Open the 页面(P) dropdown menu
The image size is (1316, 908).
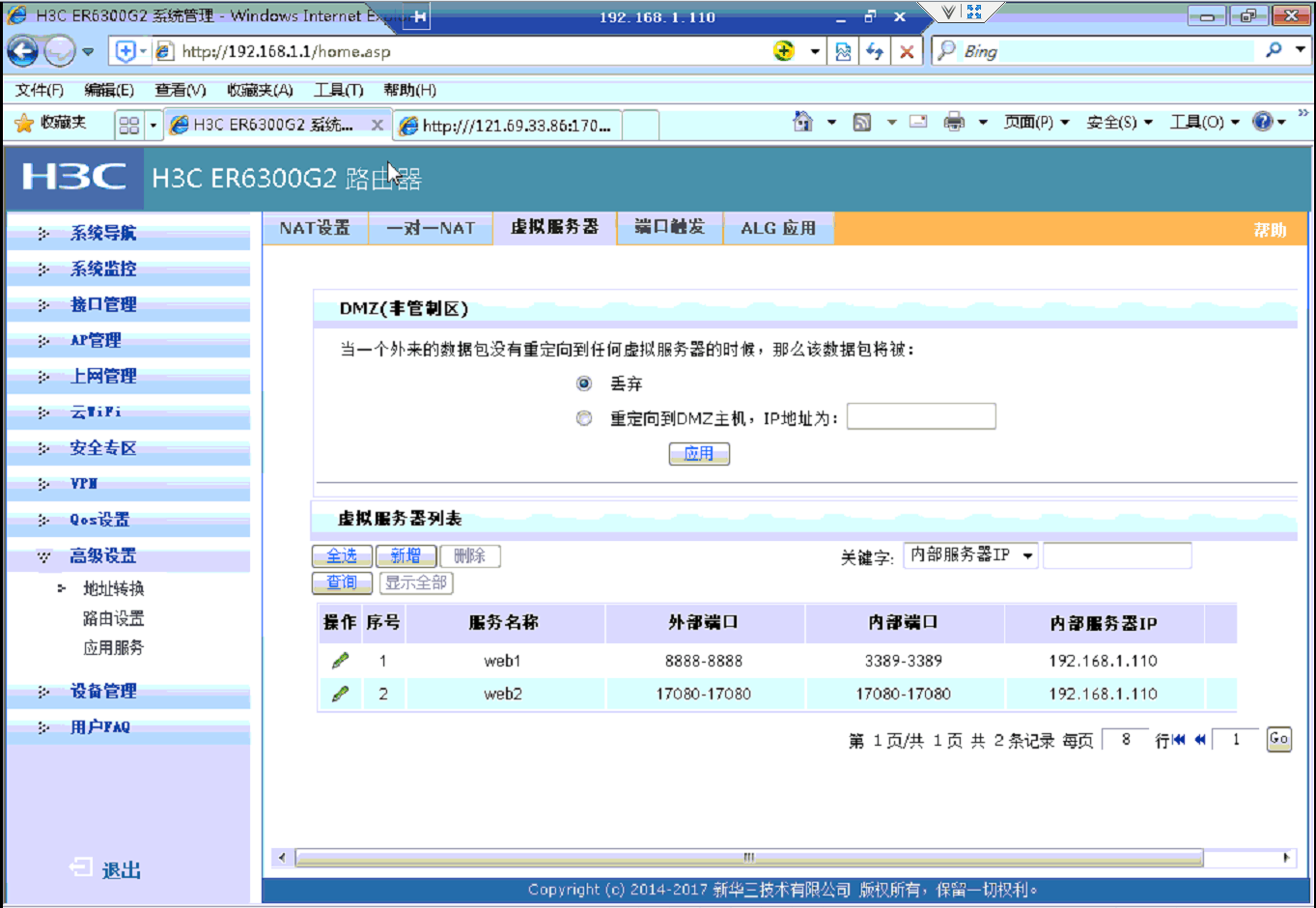(x=1037, y=122)
